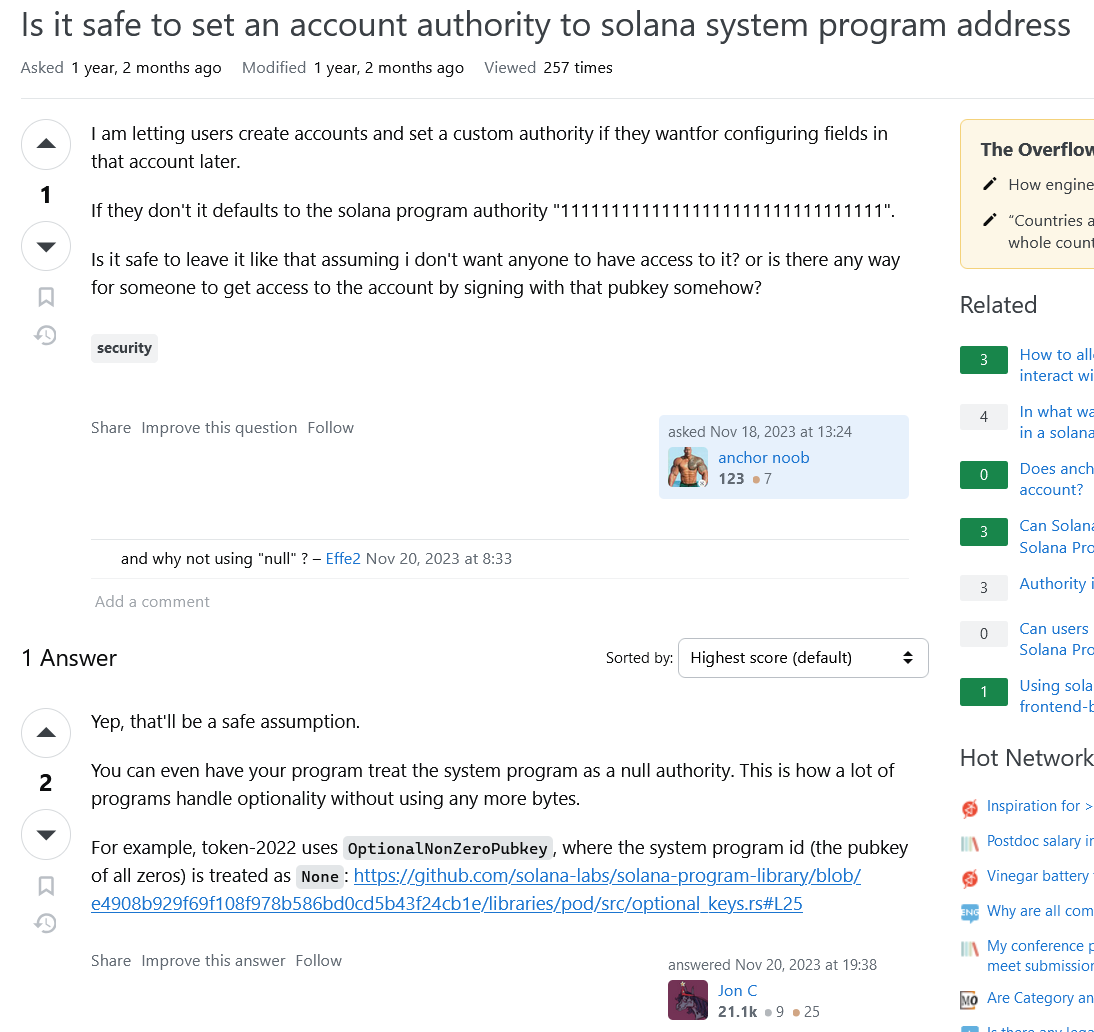The width and height of the screenshot is (1094, 1032).
Task: Upvote Jon C's answer
Action: (x=46, y=733)
